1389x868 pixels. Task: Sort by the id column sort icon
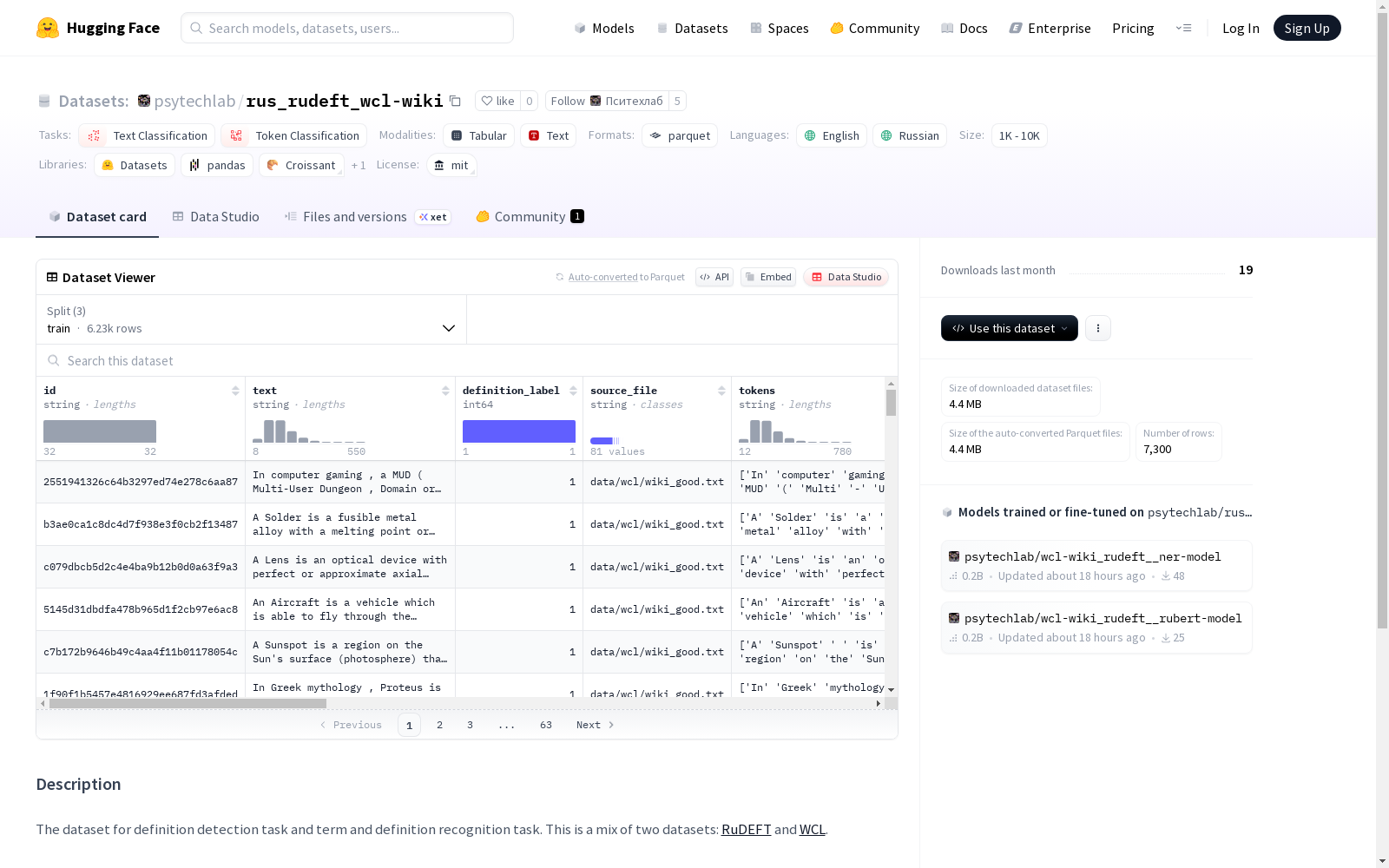pyautogui.click(x=235, y=391)
